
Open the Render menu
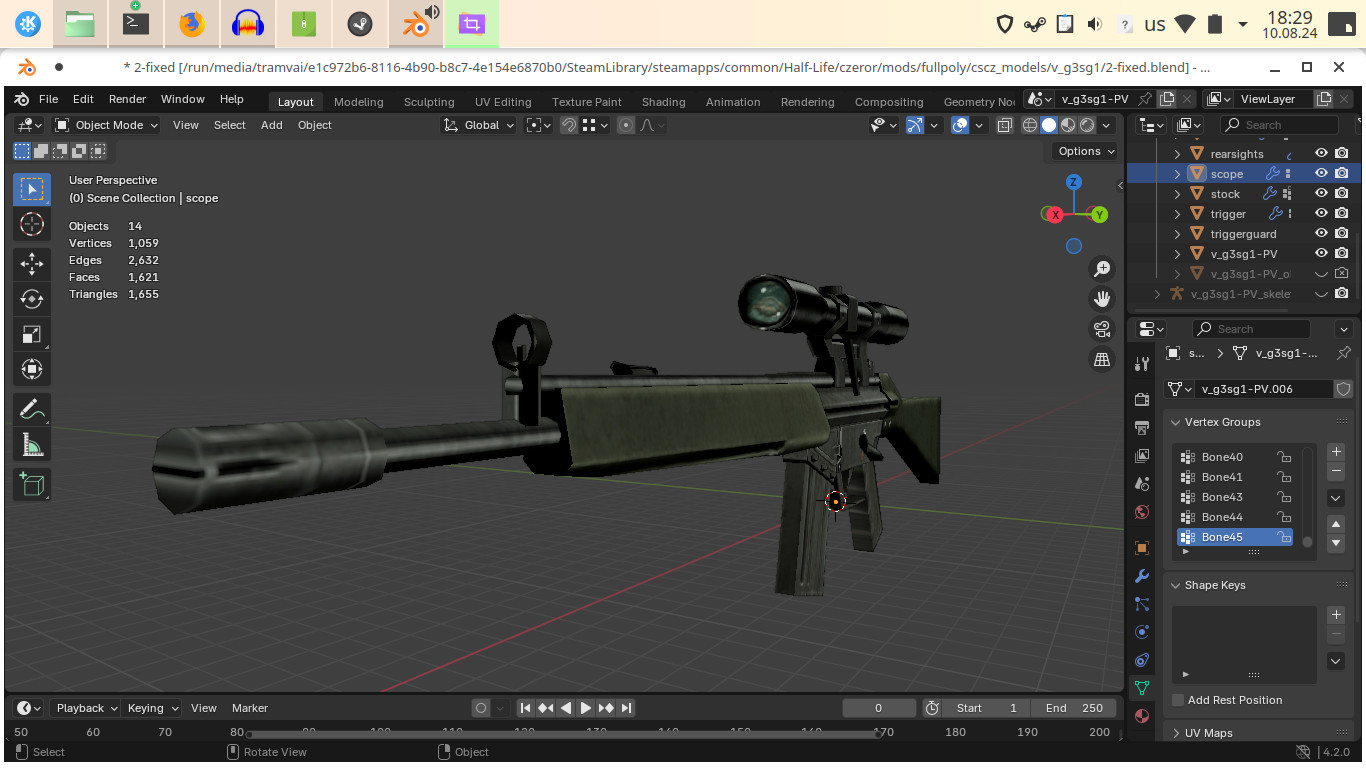(x=127, y=100)
